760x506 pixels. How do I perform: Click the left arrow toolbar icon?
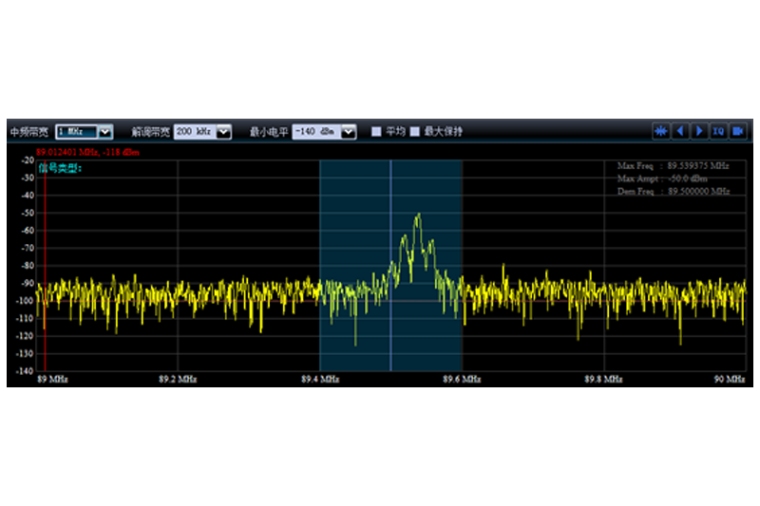coord(680,131)
